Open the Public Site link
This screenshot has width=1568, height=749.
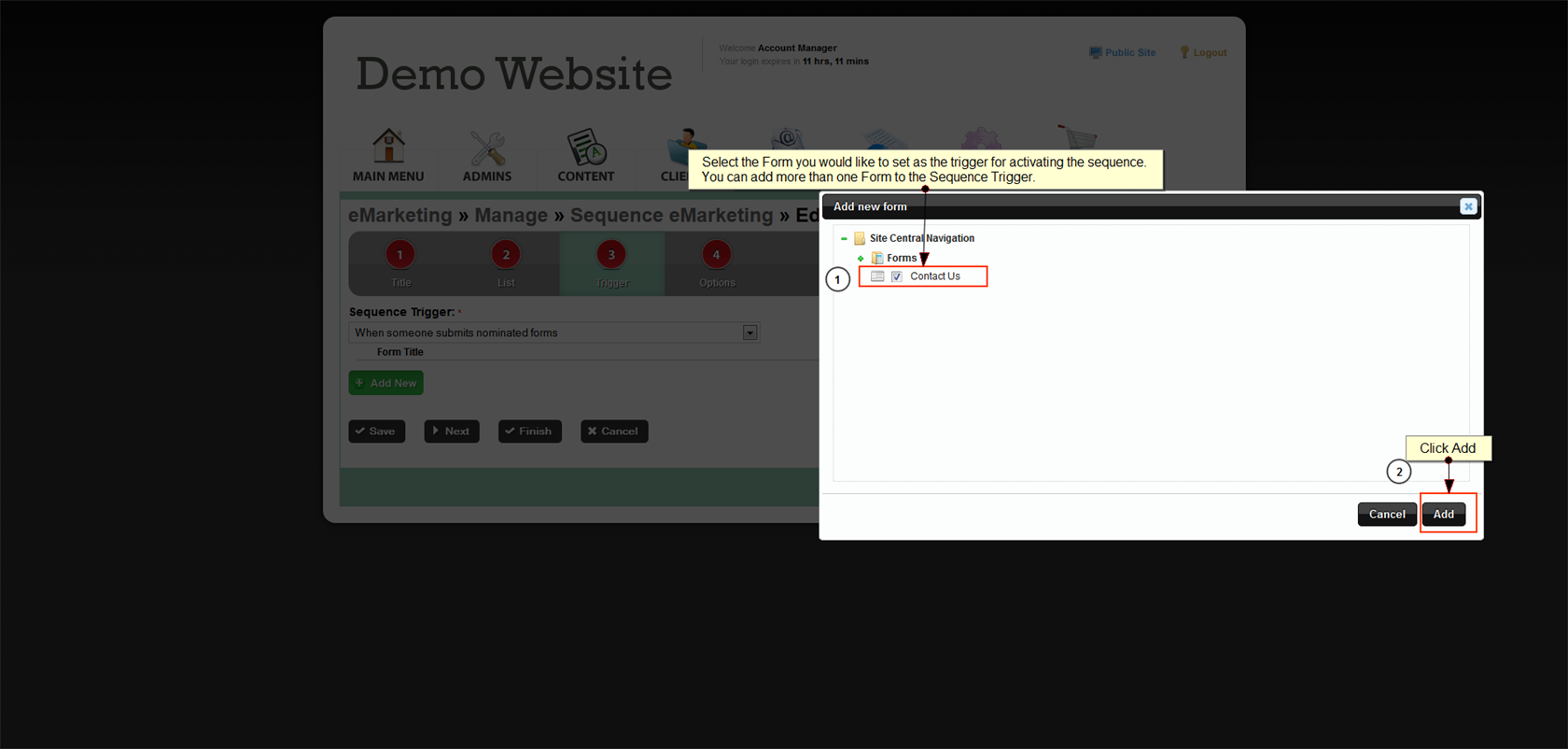point(1123,53)
